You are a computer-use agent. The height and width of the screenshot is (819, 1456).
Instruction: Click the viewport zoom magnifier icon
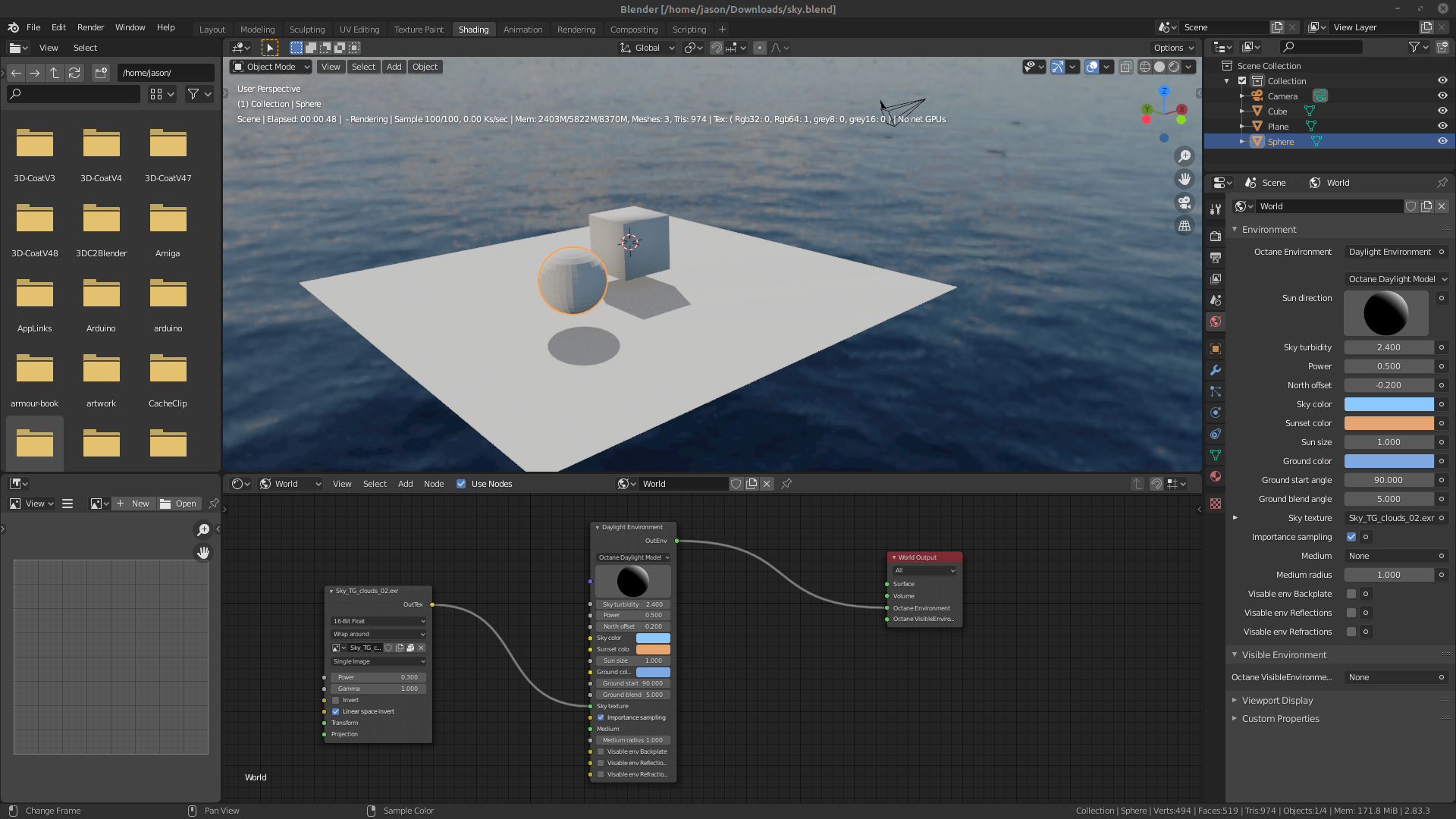click(1184, 156)
